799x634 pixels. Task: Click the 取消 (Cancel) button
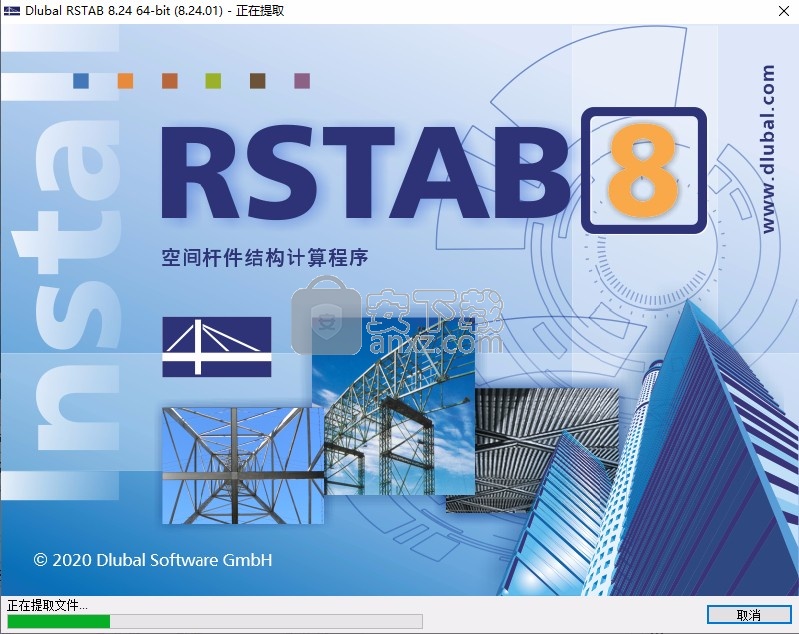click(x=749, y=615)
